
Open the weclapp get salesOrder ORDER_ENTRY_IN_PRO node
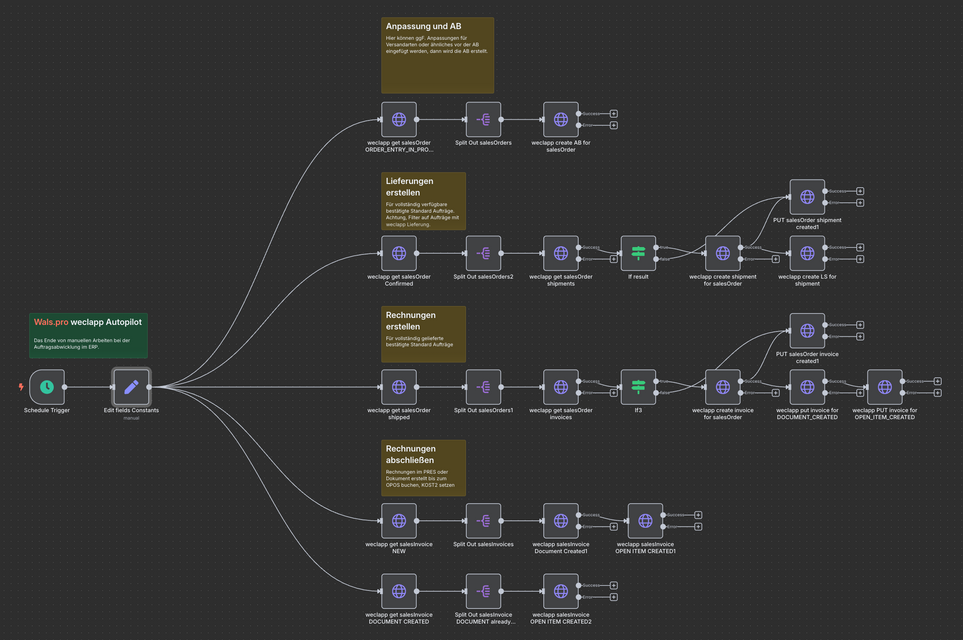pyautogui.click(x=399, y=119)
